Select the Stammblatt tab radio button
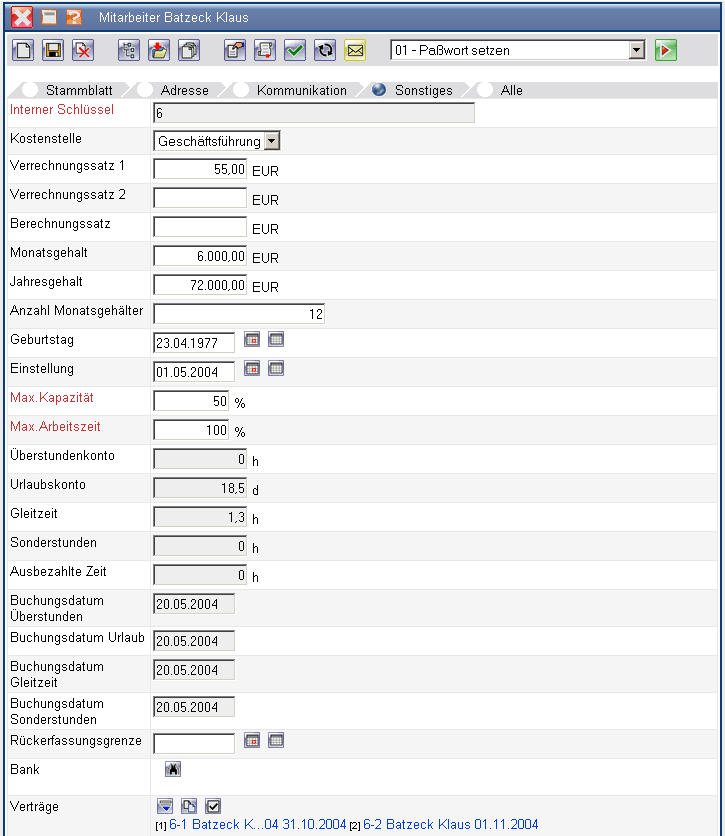 click(x=30, y=90)
